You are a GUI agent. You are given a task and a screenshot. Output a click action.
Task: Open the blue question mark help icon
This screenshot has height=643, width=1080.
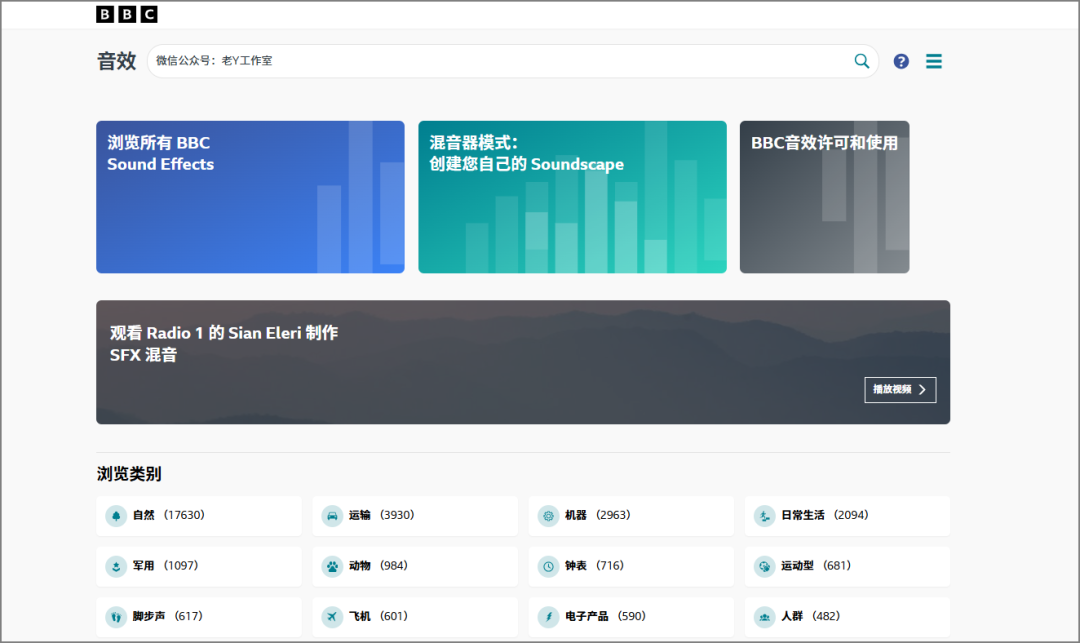pos(901,61)
